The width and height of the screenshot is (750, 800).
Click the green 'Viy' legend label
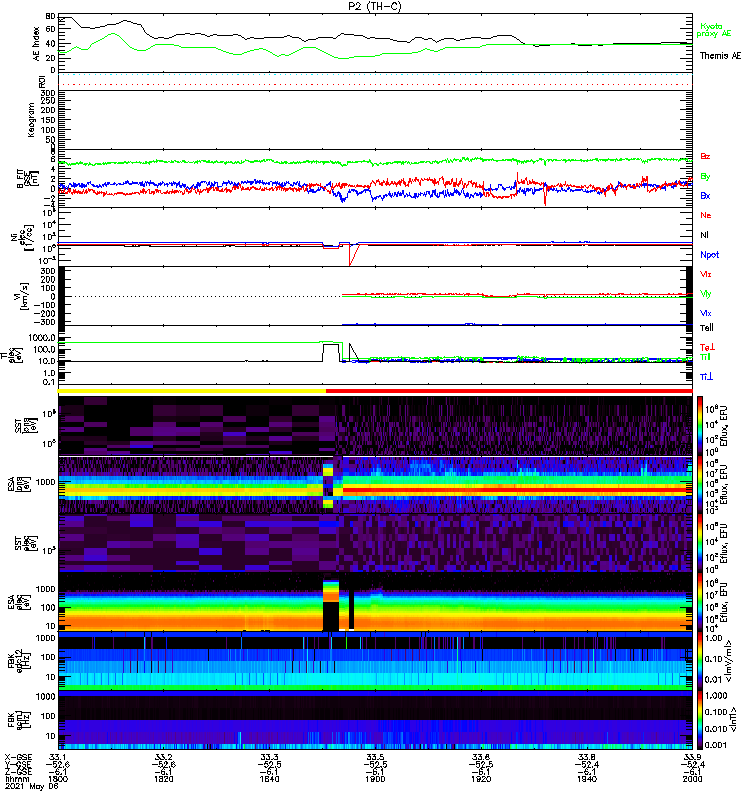pos(706,294)
